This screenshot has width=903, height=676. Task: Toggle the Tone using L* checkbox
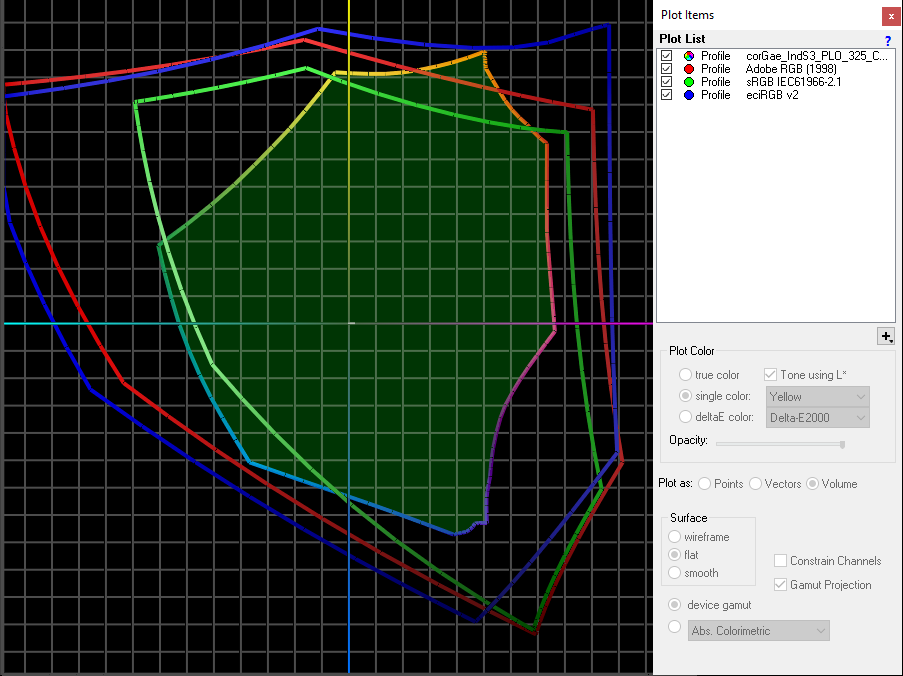click(770, 375)
